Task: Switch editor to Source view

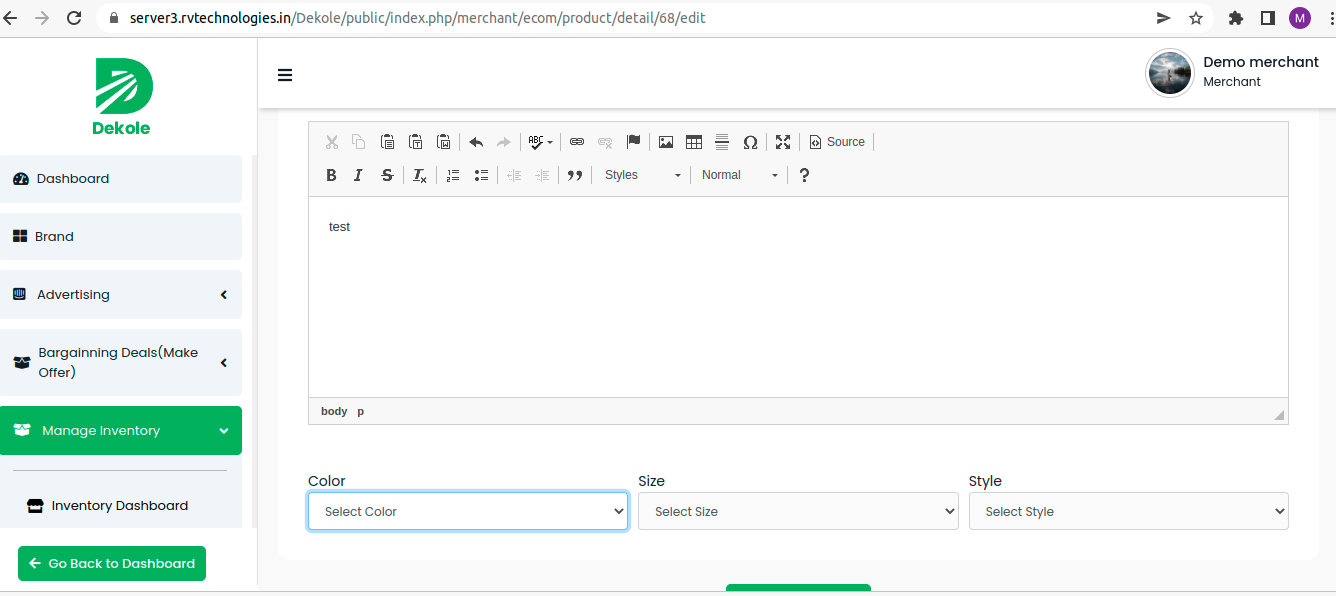Action: pos(837,142)
